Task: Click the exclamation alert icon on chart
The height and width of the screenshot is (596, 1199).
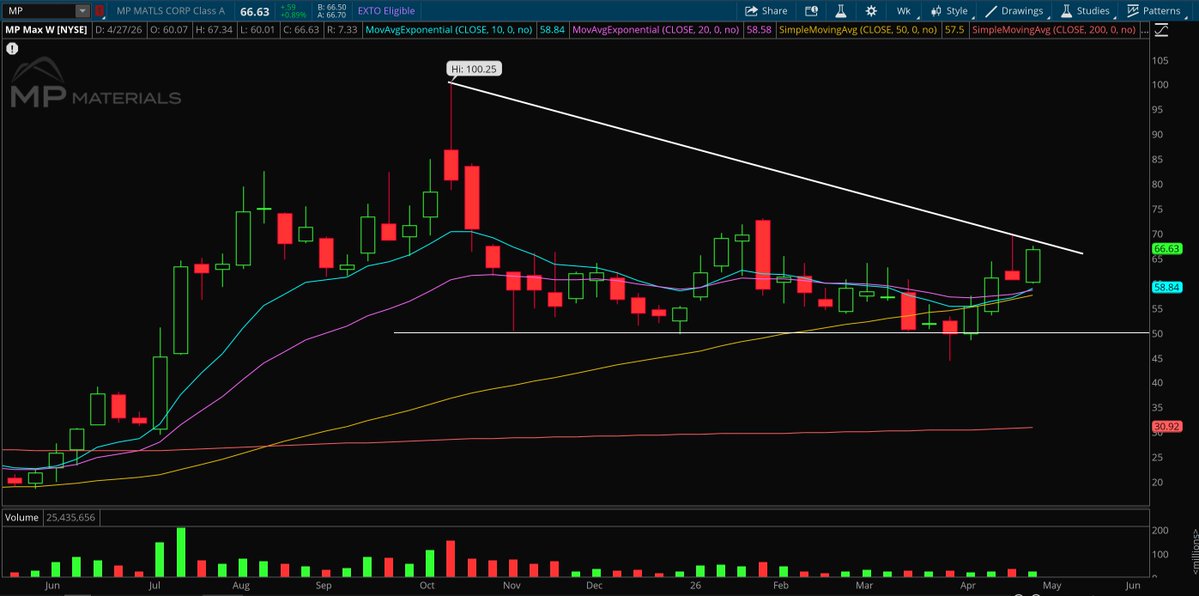Action: point(11,48)
